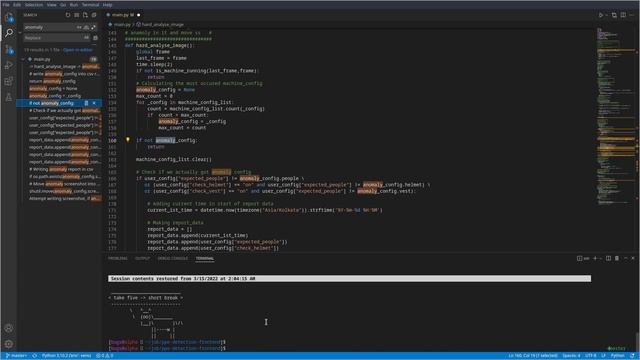The image size is (640, 360).
Task: Open the Go menu
Action: click(x=63, y=5)
